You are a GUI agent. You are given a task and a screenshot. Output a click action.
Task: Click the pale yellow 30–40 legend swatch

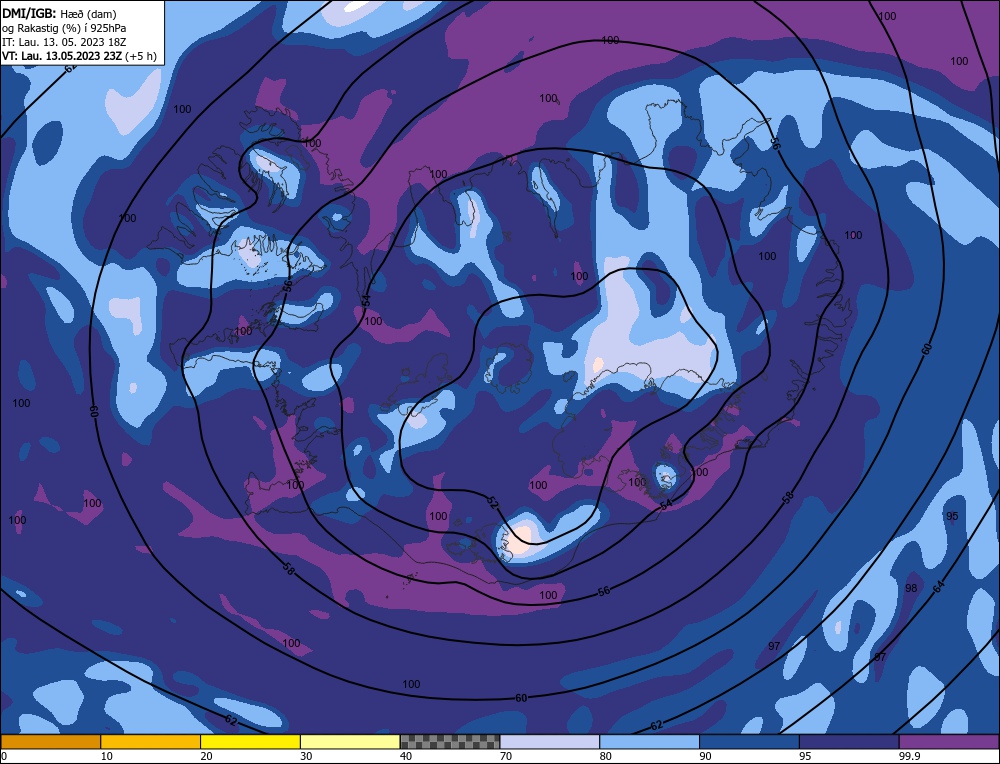(x=350, y=742)
